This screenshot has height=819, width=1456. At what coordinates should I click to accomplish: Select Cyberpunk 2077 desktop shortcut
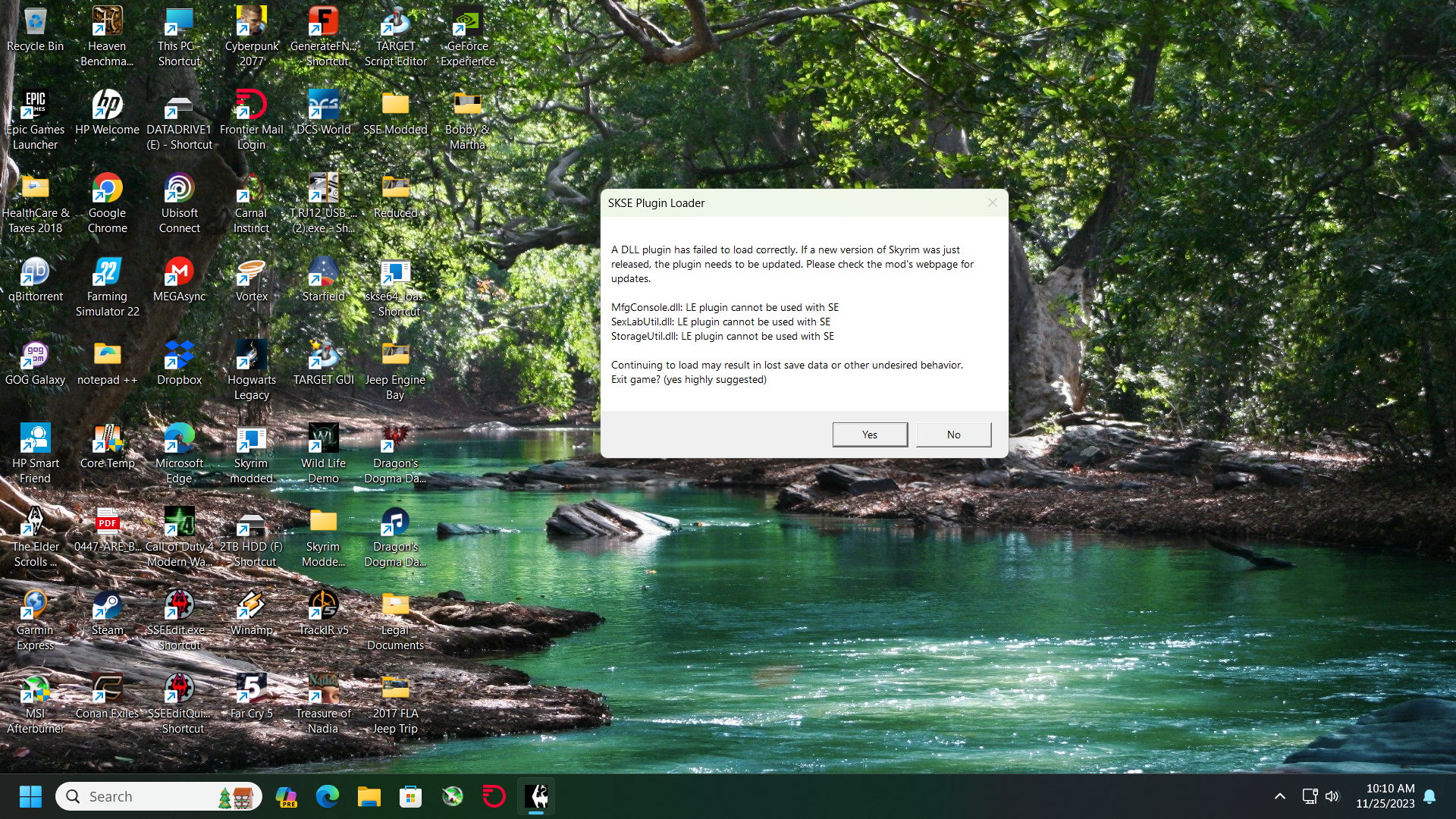click(x=251, y=36)
